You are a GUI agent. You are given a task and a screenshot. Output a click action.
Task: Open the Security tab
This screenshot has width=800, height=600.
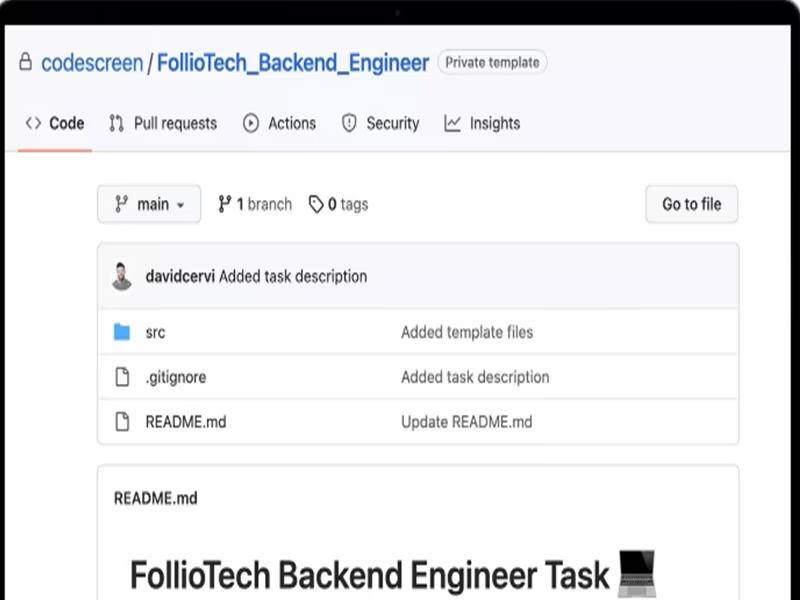click(393, 123)
